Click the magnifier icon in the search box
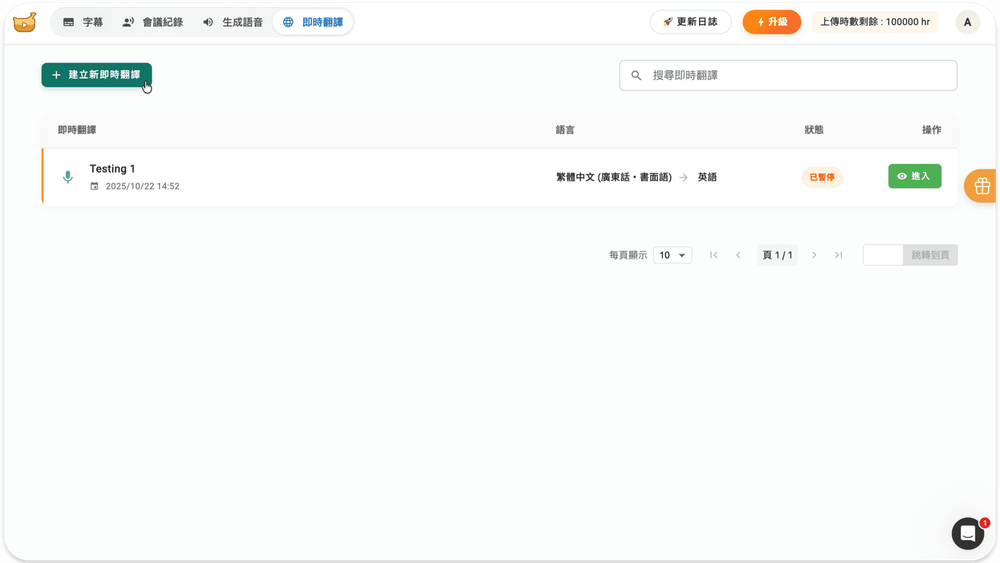Image resolution: width=1000 pixels, height=563 pixels. click(636, 75)
